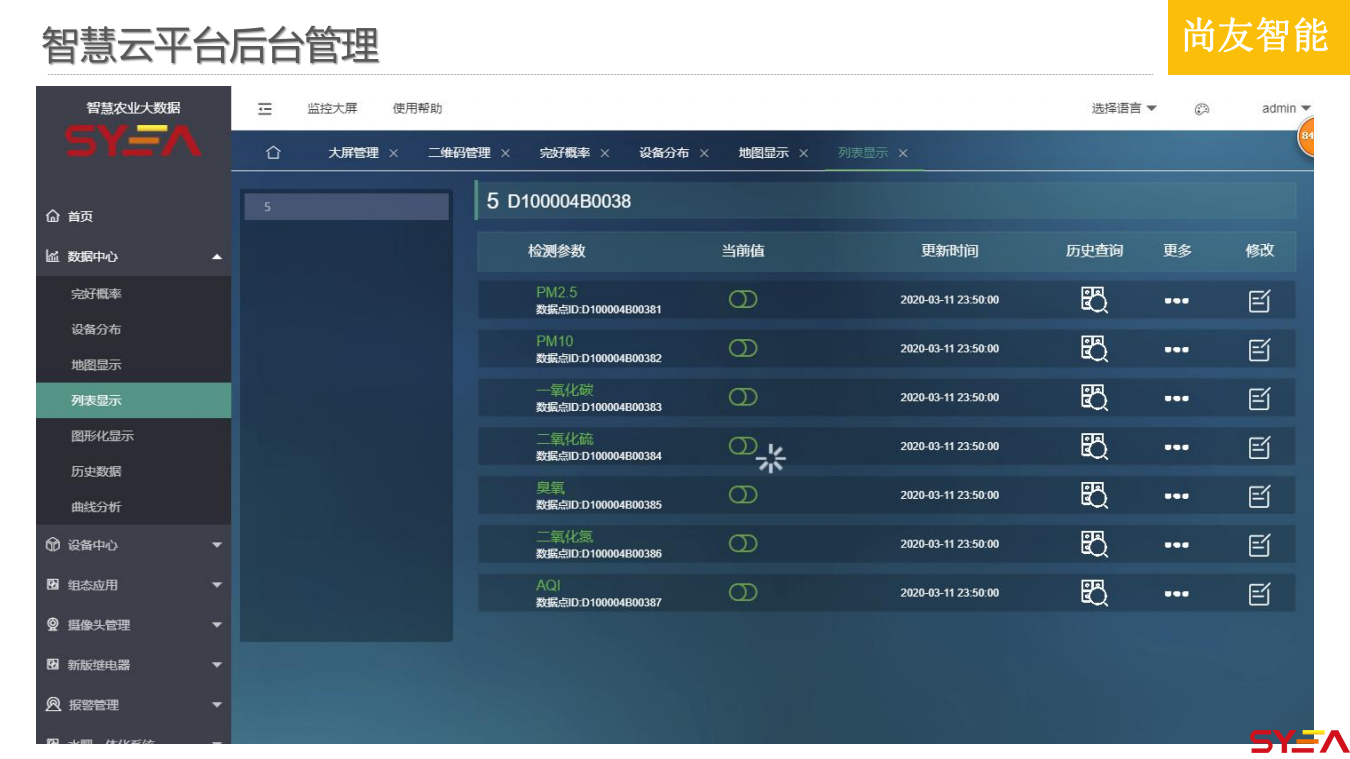The height and width of the screenshot is (759, 1350).
Task: Collapse the 数据中心 sidebar section
Action: (134, 257)
